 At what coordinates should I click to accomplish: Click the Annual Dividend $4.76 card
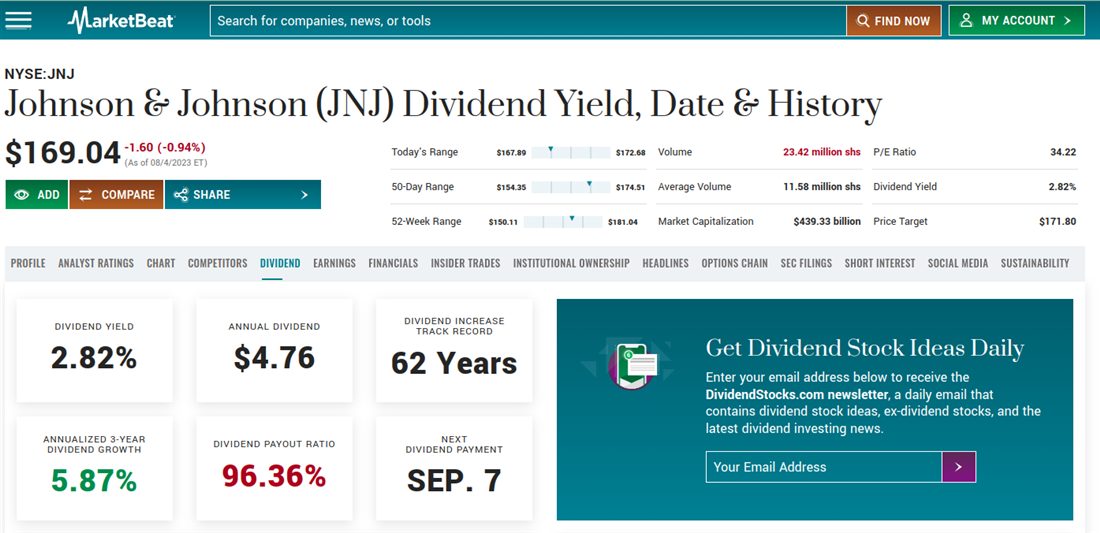pos(274,351)
